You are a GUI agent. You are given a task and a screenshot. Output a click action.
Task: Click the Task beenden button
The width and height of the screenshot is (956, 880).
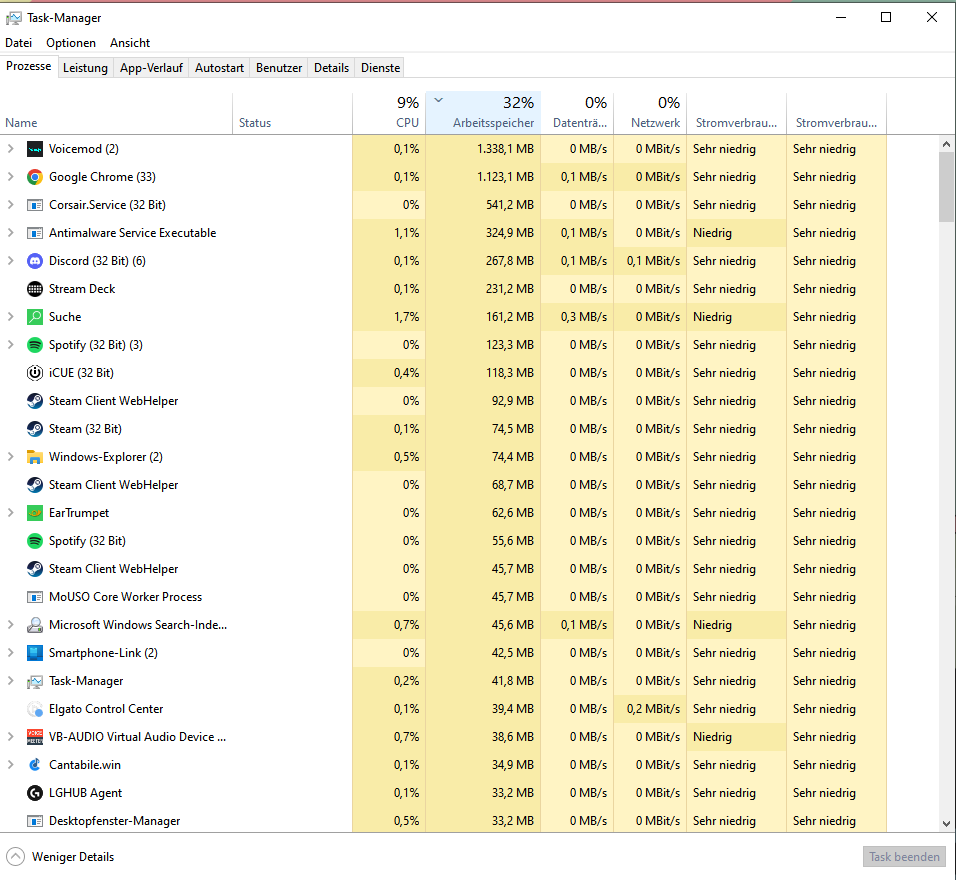click(904, 857)
